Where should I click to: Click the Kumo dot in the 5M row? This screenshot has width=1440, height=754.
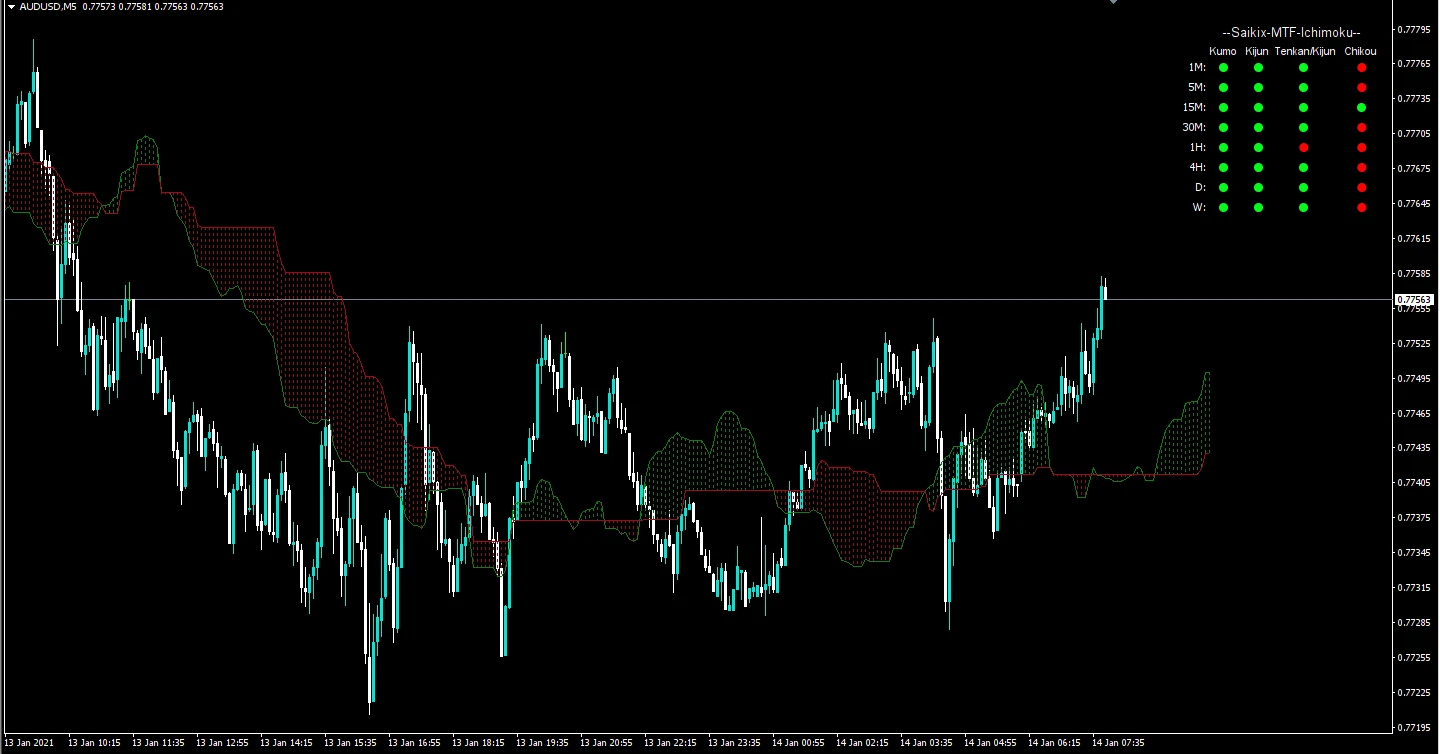pyautogui.click(x=1223, y=87)
